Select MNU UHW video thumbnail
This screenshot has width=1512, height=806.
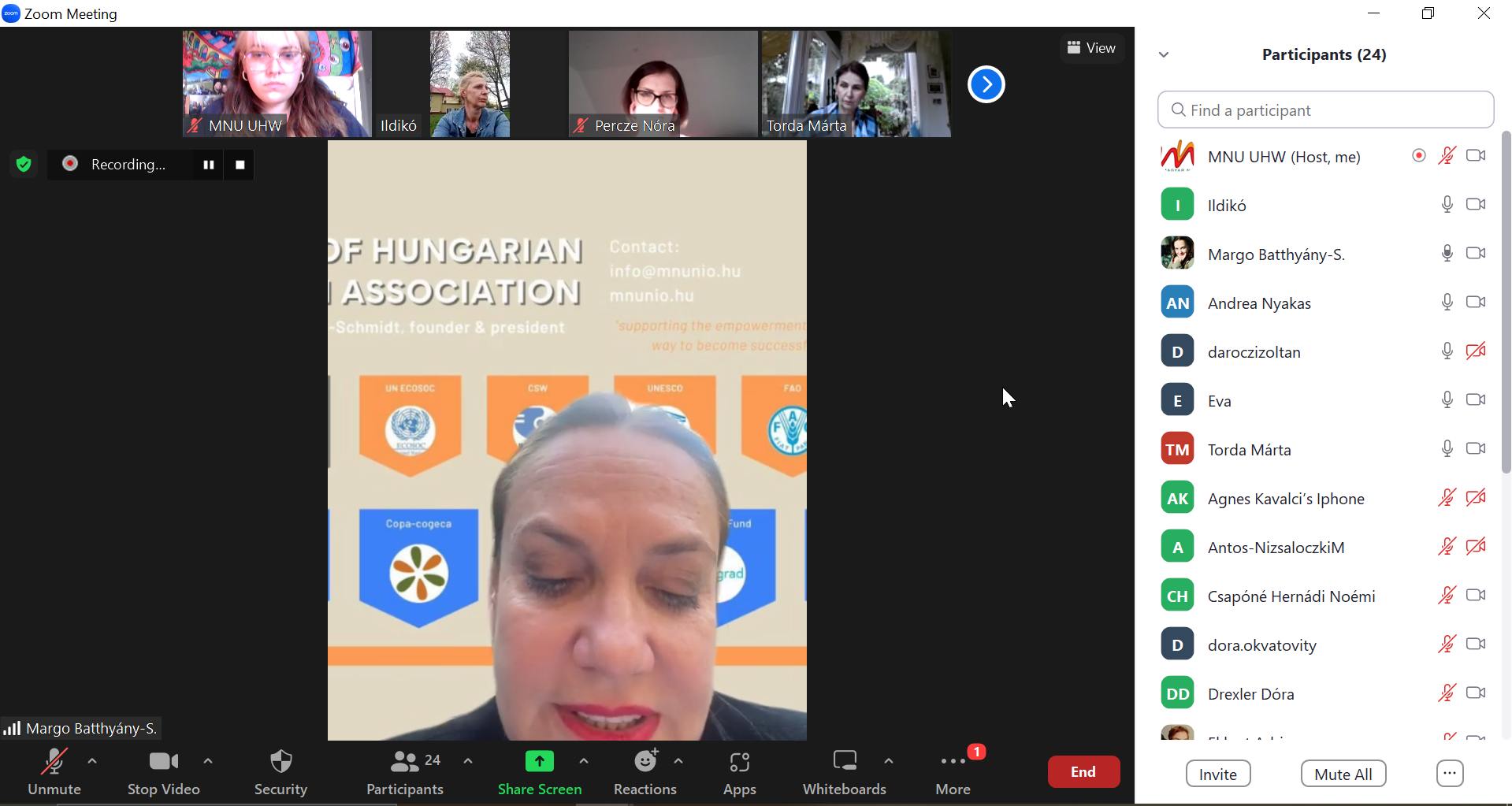tap(277, 84)
